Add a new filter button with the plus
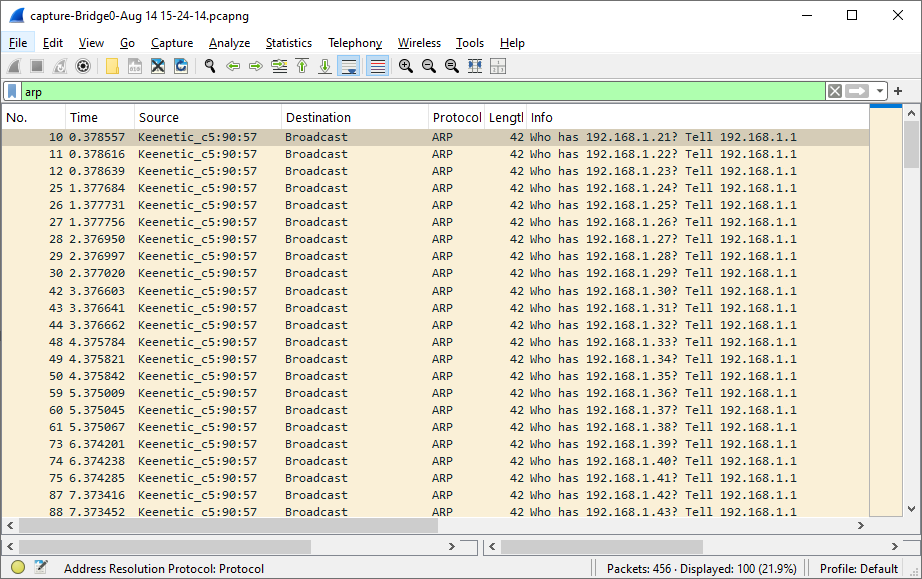922x579 pixels. (x=897, y=91)
